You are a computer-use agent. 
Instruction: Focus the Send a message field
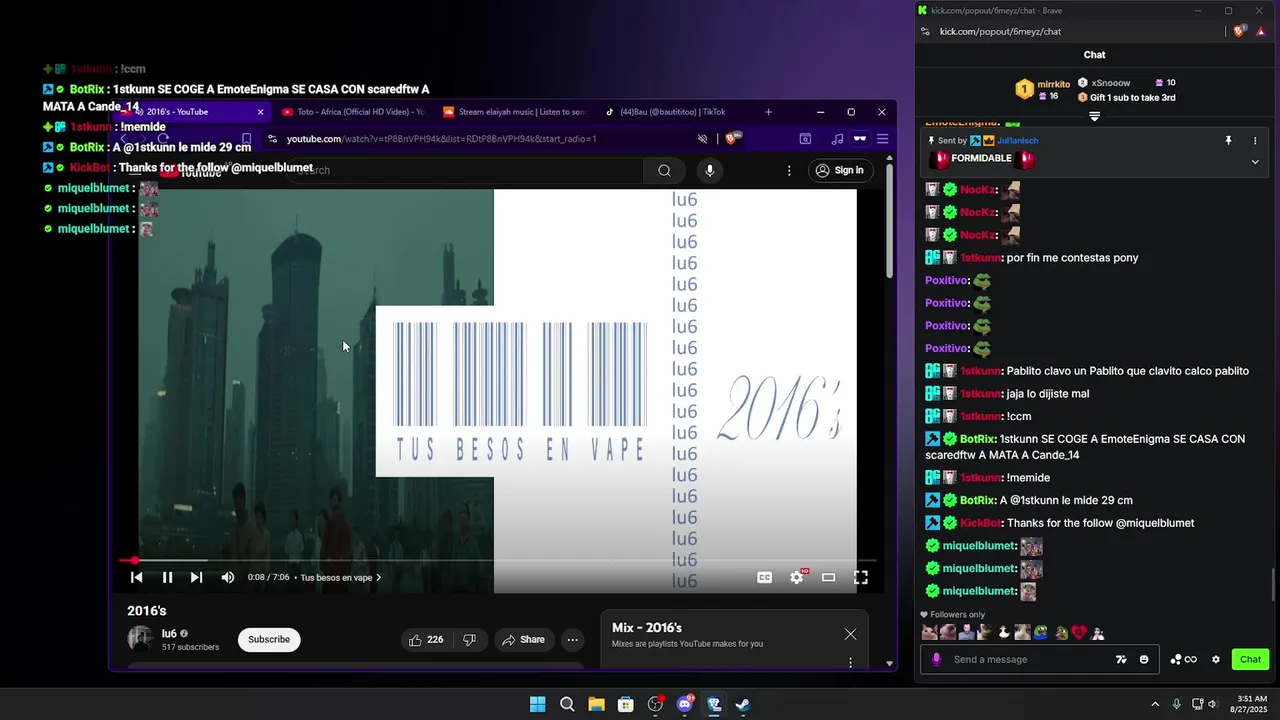(1029, 659)
